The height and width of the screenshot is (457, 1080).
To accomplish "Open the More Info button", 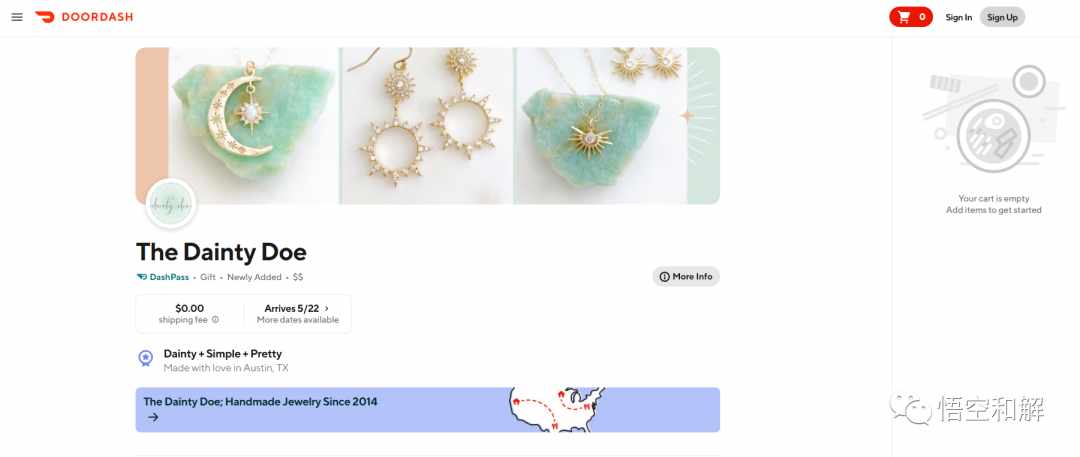I will 686,276.
